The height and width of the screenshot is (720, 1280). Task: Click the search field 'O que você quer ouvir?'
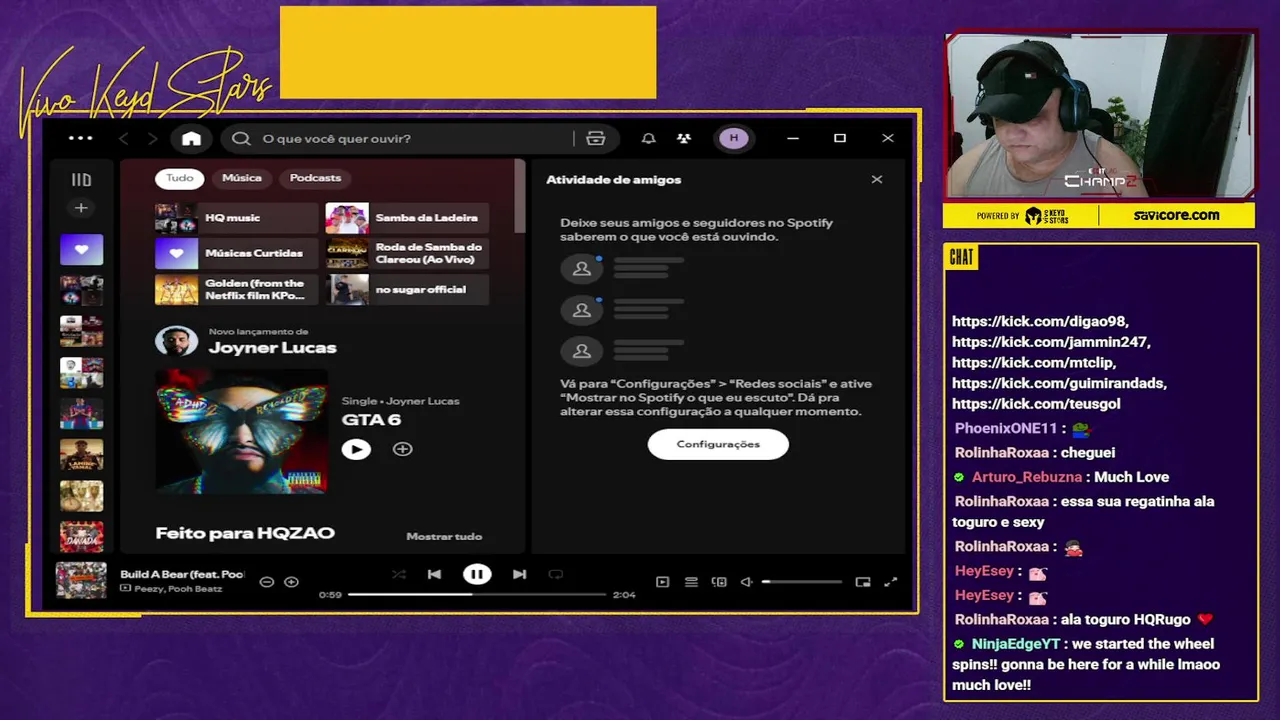tap(400, 139)
